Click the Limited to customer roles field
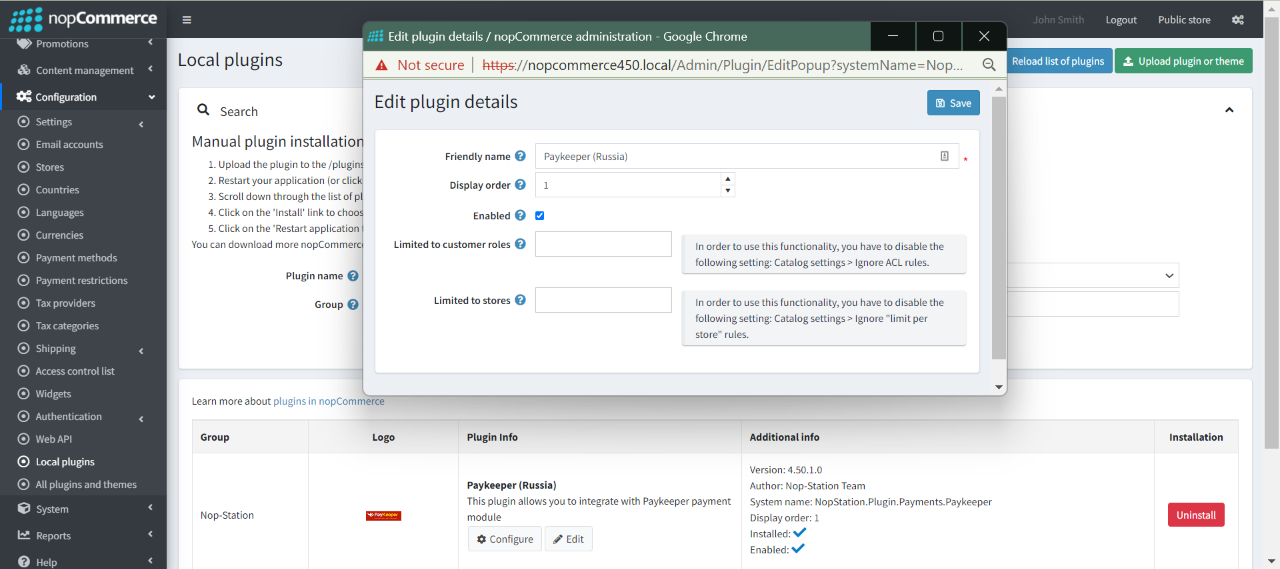 [603, 244]
